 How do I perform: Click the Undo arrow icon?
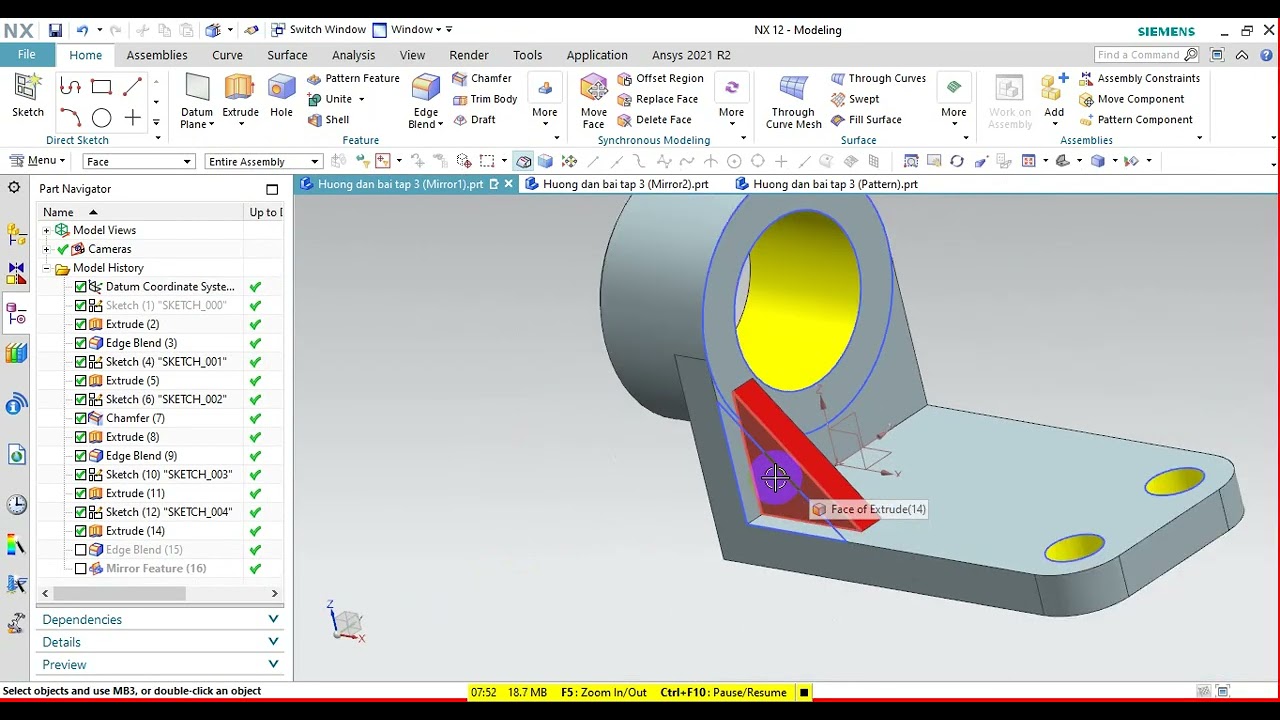coord(83,30)
